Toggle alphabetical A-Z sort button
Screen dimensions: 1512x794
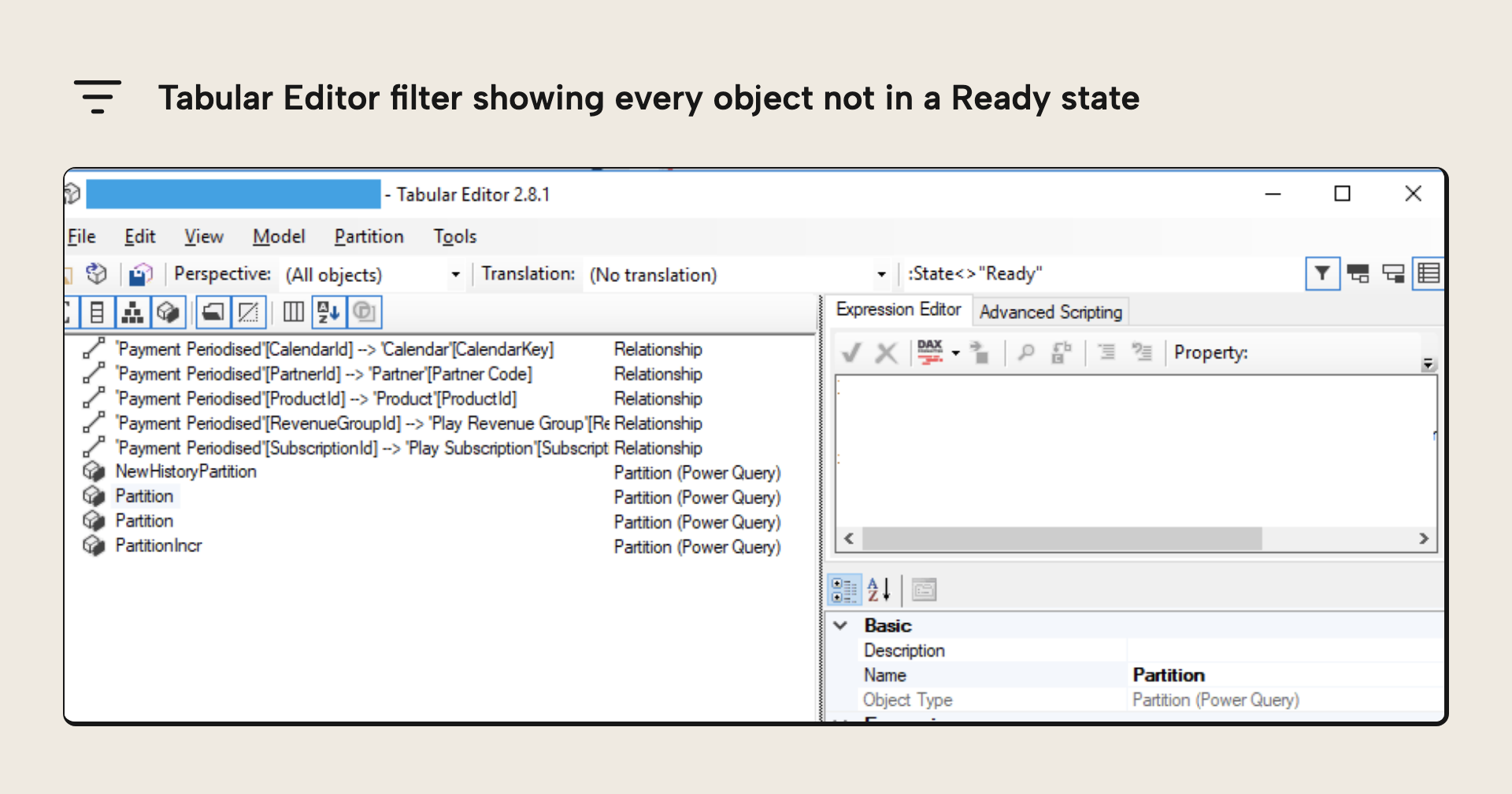(x=328, y=313)
